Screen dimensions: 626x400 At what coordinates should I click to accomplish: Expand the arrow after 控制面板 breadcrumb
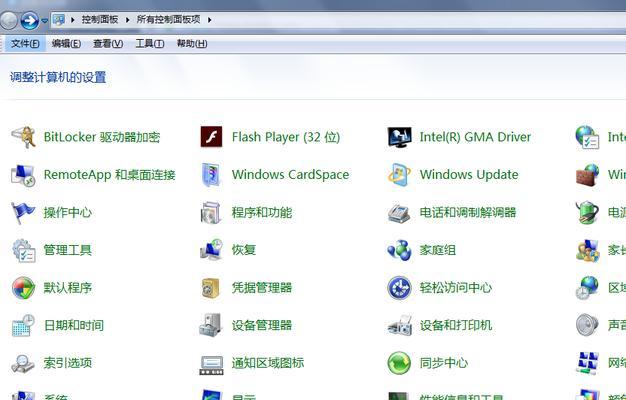tap(127, 20)
